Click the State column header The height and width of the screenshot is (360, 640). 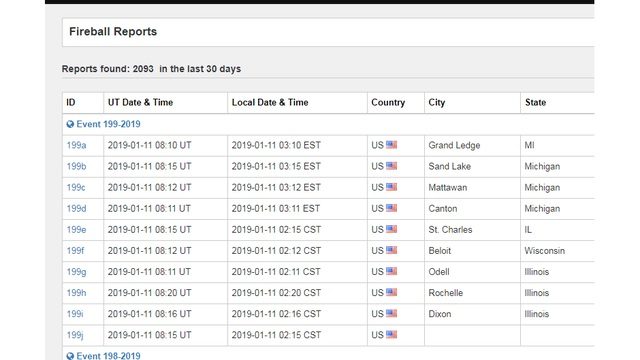(535, 102)
